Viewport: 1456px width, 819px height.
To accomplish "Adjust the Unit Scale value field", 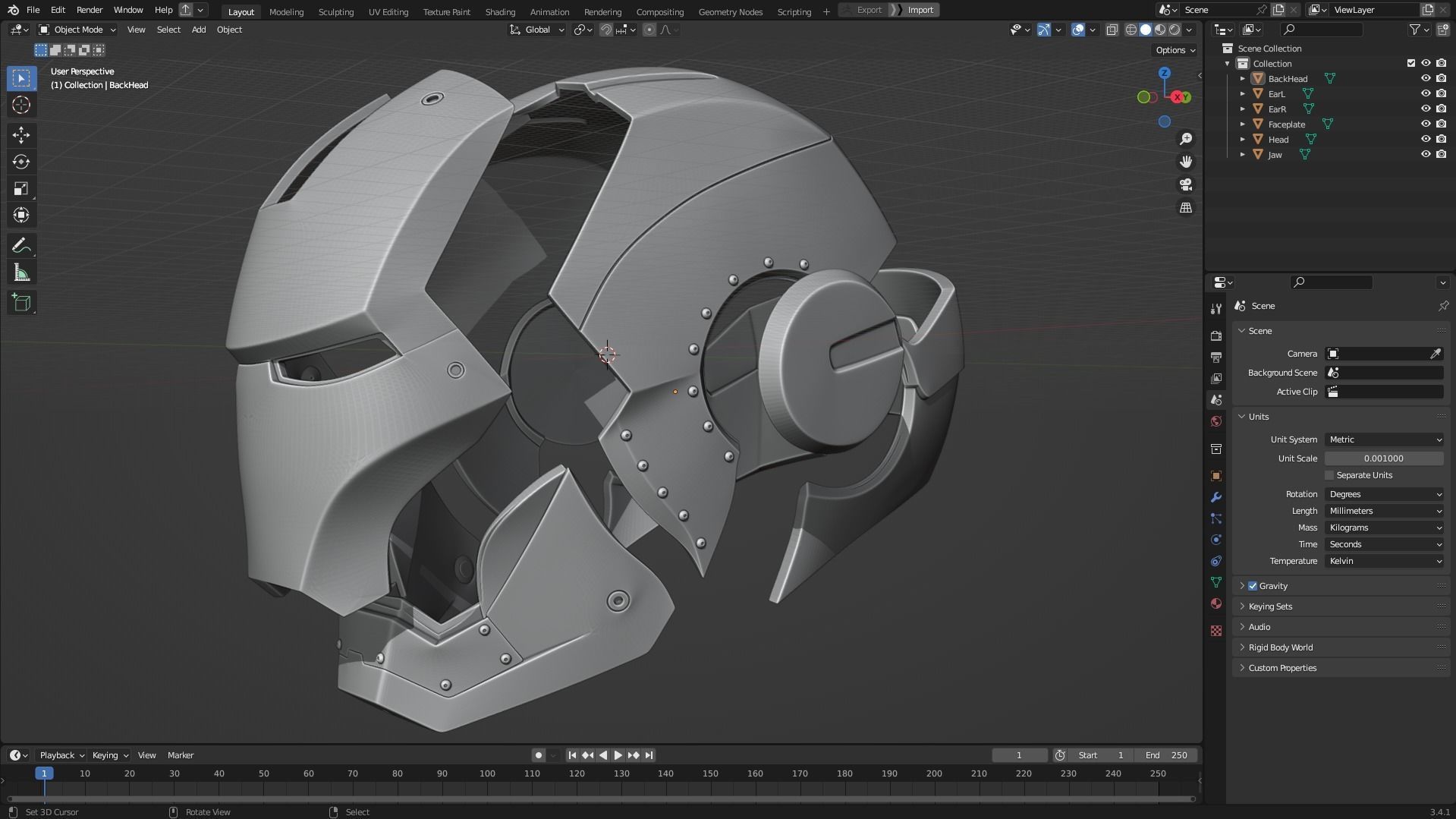I will point(1384,458).
